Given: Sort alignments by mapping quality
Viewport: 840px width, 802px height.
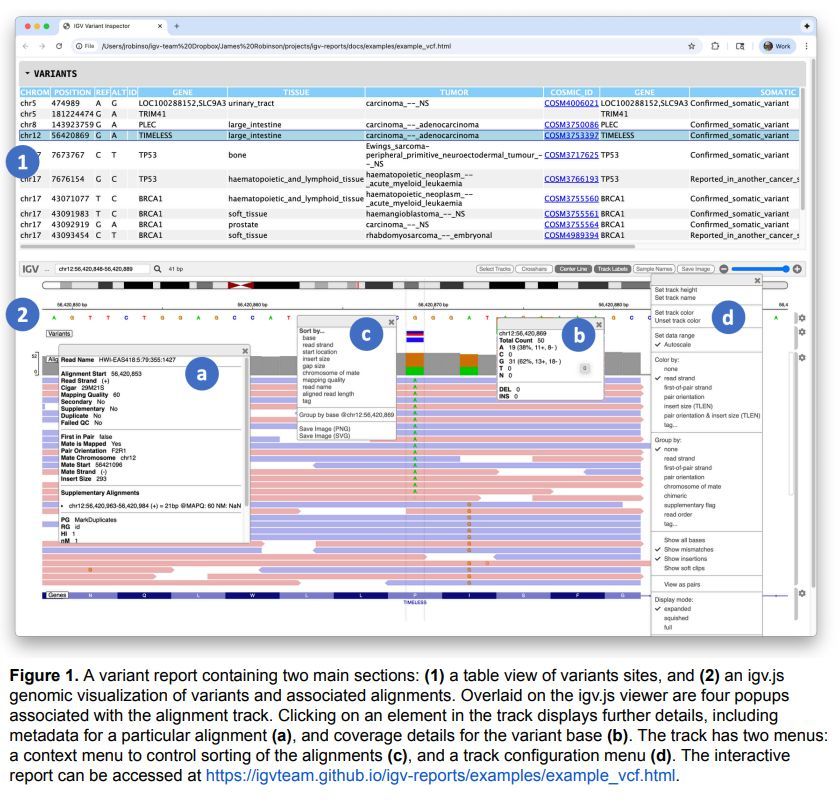Looking at the screenshot, I should click(324, 380).
